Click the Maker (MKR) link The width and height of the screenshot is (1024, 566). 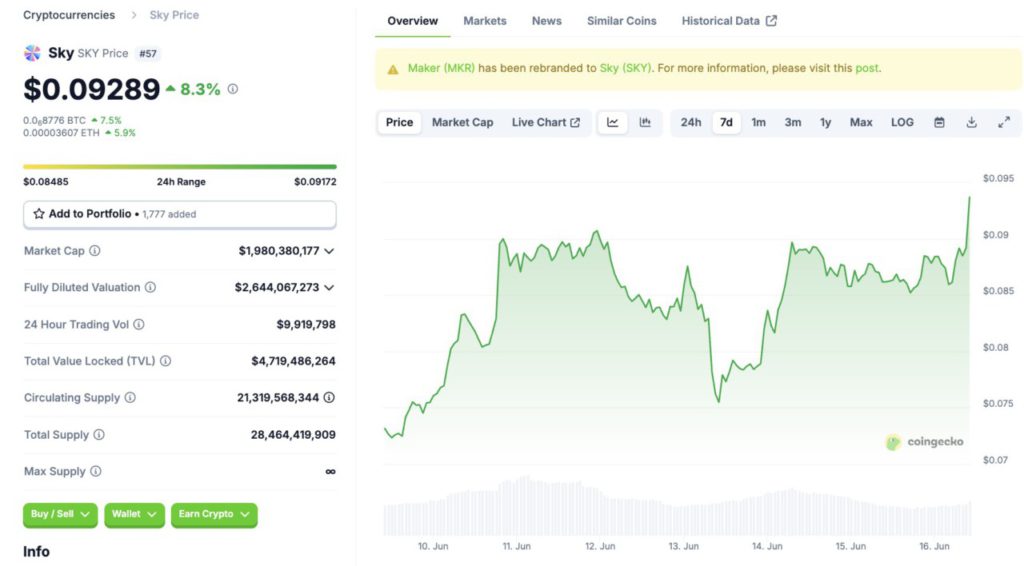(441, 68)
